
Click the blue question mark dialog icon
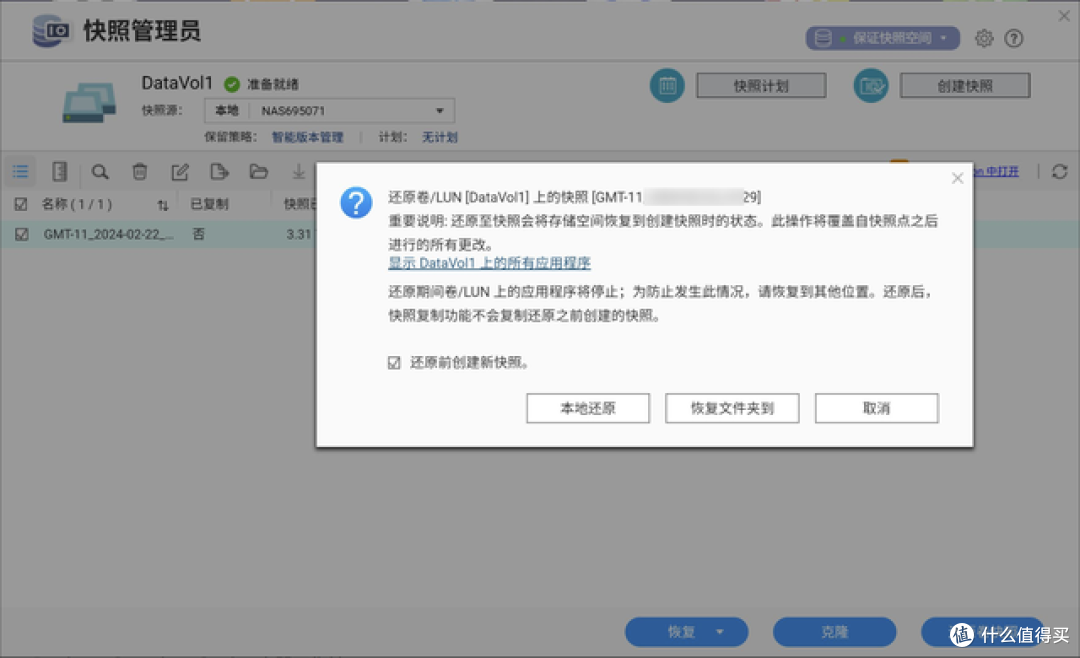click(x=356, y=203)
